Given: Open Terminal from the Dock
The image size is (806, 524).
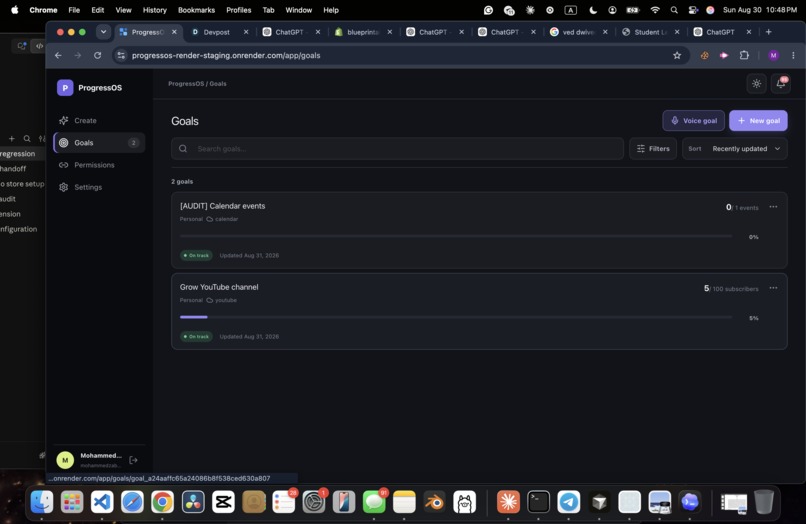Looking at the screenshot, I should 538,502.
